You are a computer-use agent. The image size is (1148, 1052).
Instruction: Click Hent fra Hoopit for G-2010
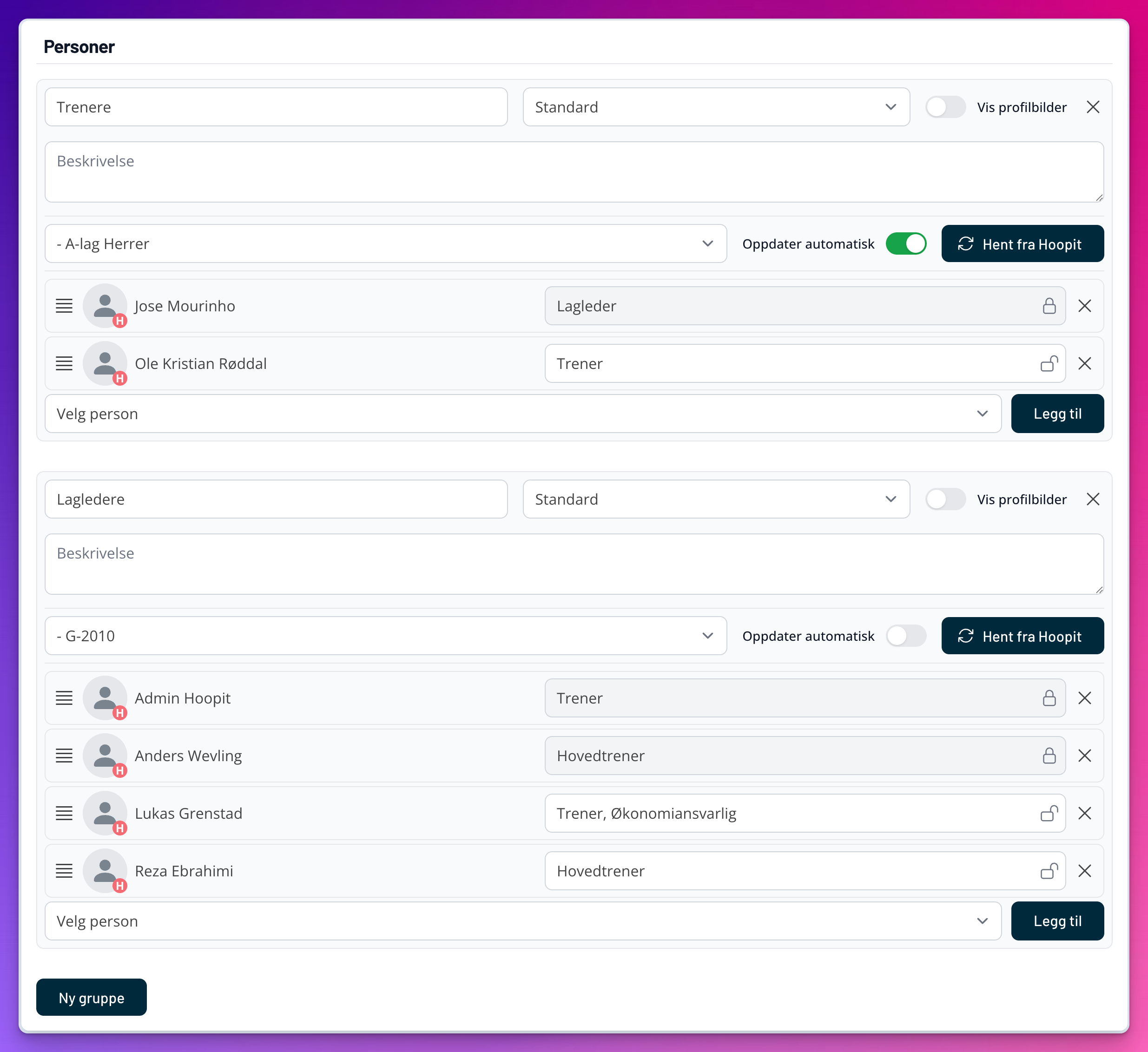coord(1022,636)
